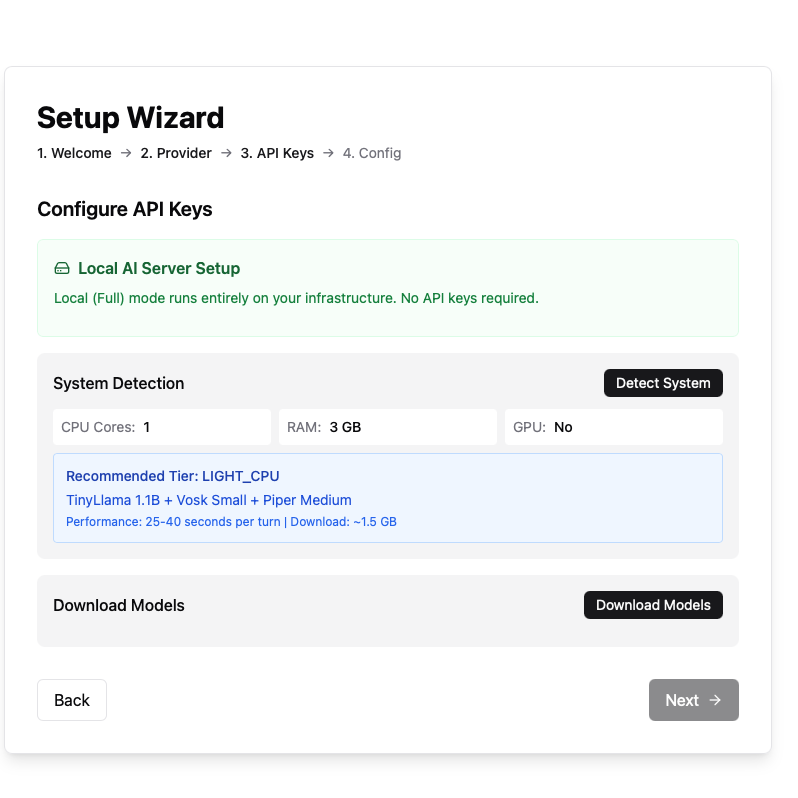The height and width of the screenshot is (798, 798).
Task: Click the server icon beside Local AI Server Setup
Action: pos(62,268)
